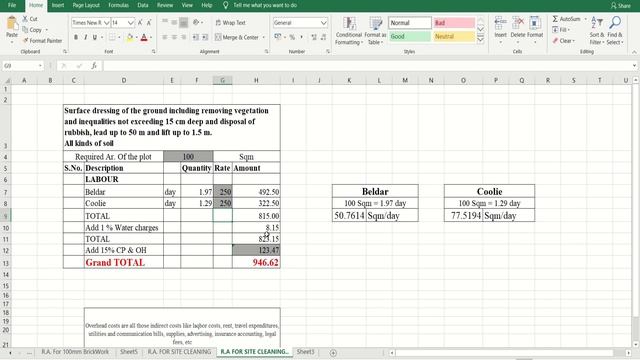Open Sort & Filter menu
Image resolution: width=640 pixels, height=360 pixels.
(597, 31)
